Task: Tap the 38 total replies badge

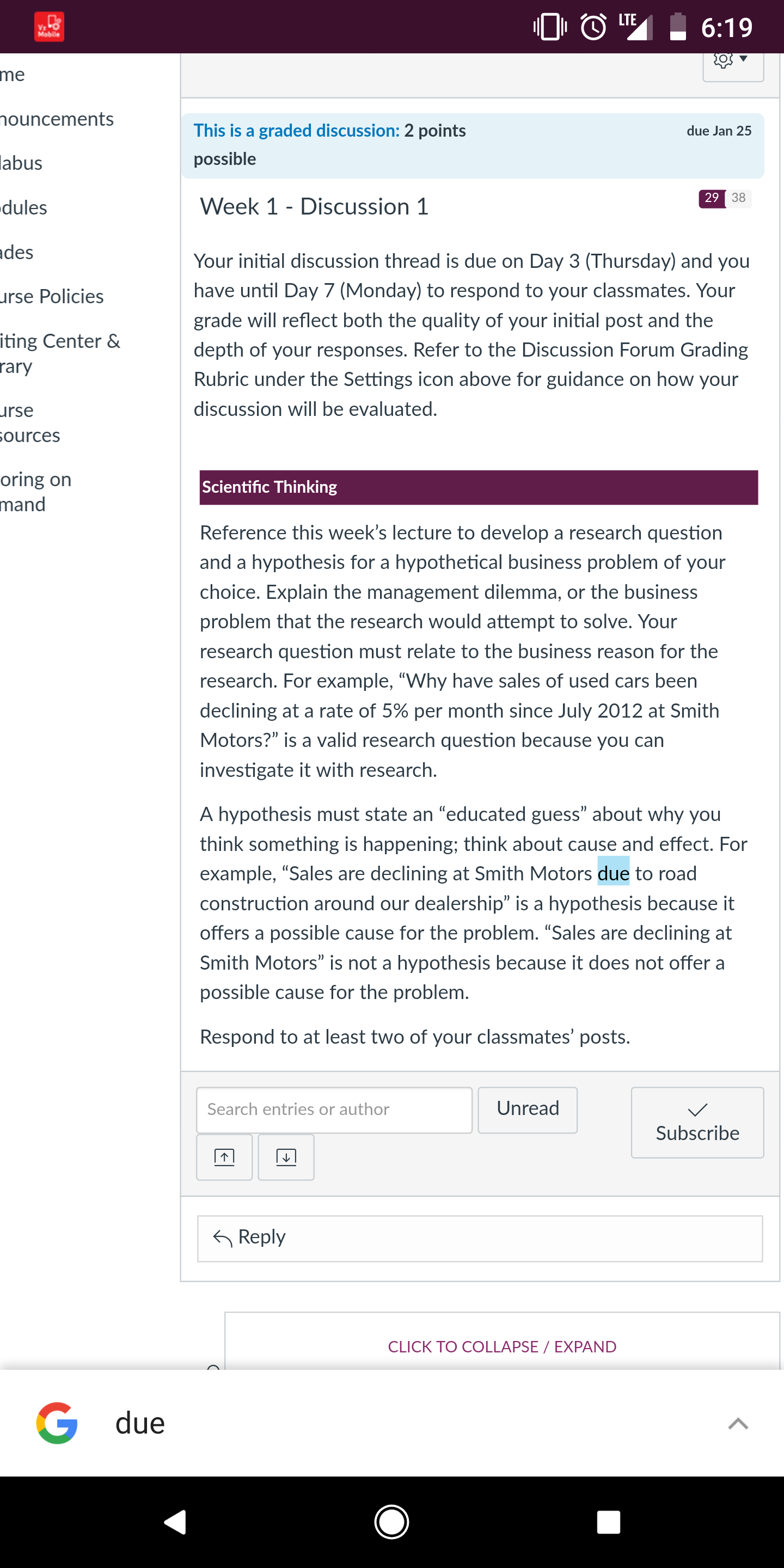Action: tap(738, 198)
